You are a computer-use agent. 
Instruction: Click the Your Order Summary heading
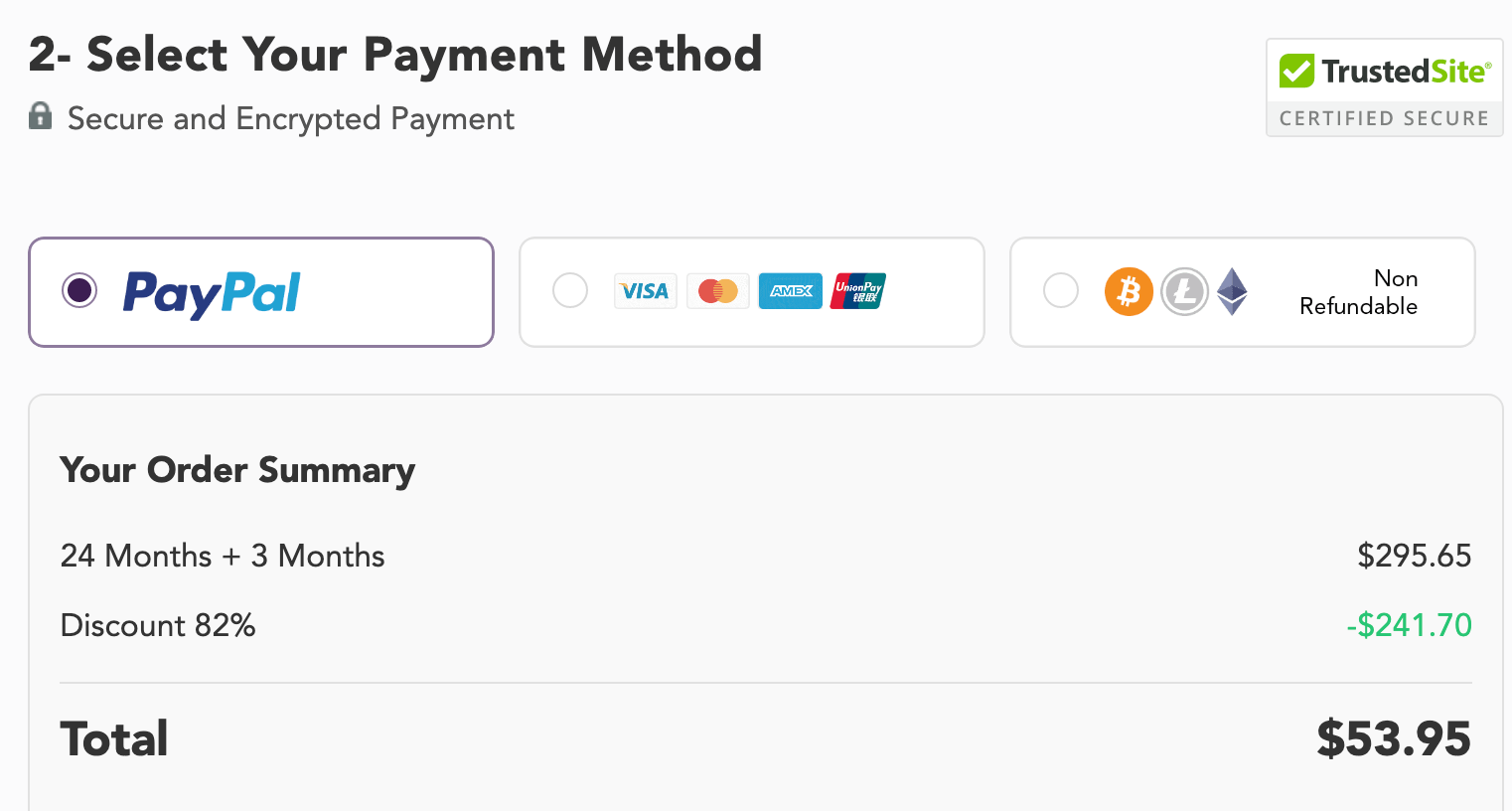pyautogui.click(x=237, y=470)
